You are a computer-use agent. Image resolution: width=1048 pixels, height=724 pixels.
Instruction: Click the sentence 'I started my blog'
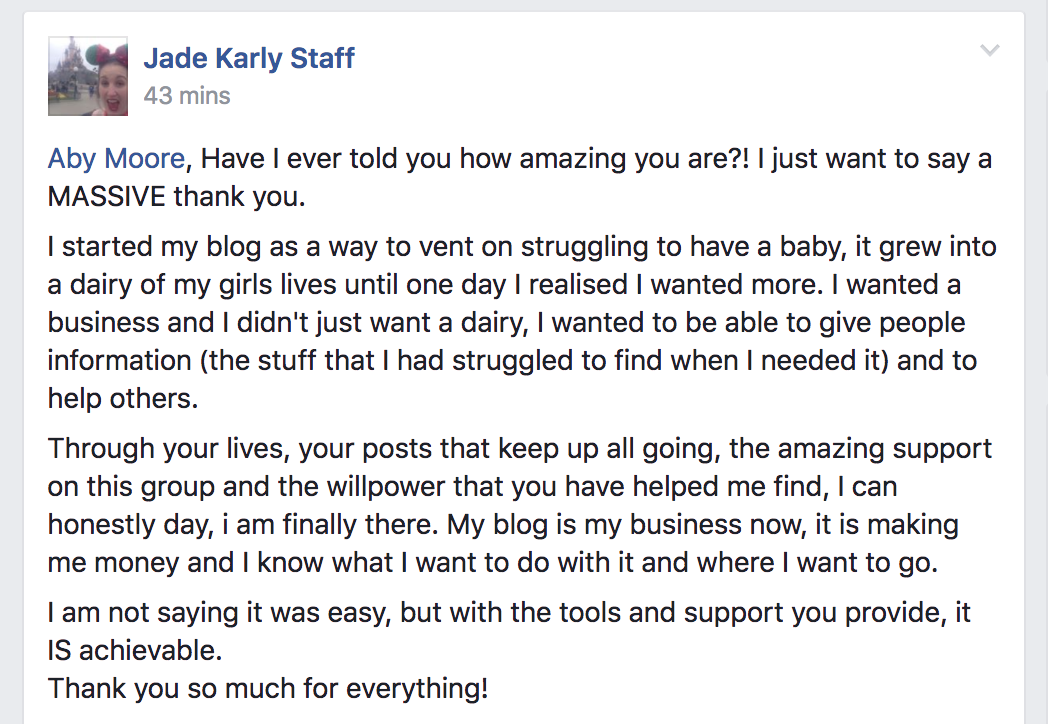(x=154, y=247)
